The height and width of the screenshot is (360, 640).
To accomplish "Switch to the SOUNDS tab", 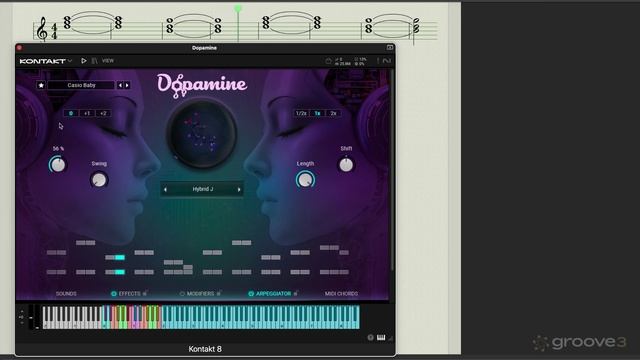I will (66, 293).
